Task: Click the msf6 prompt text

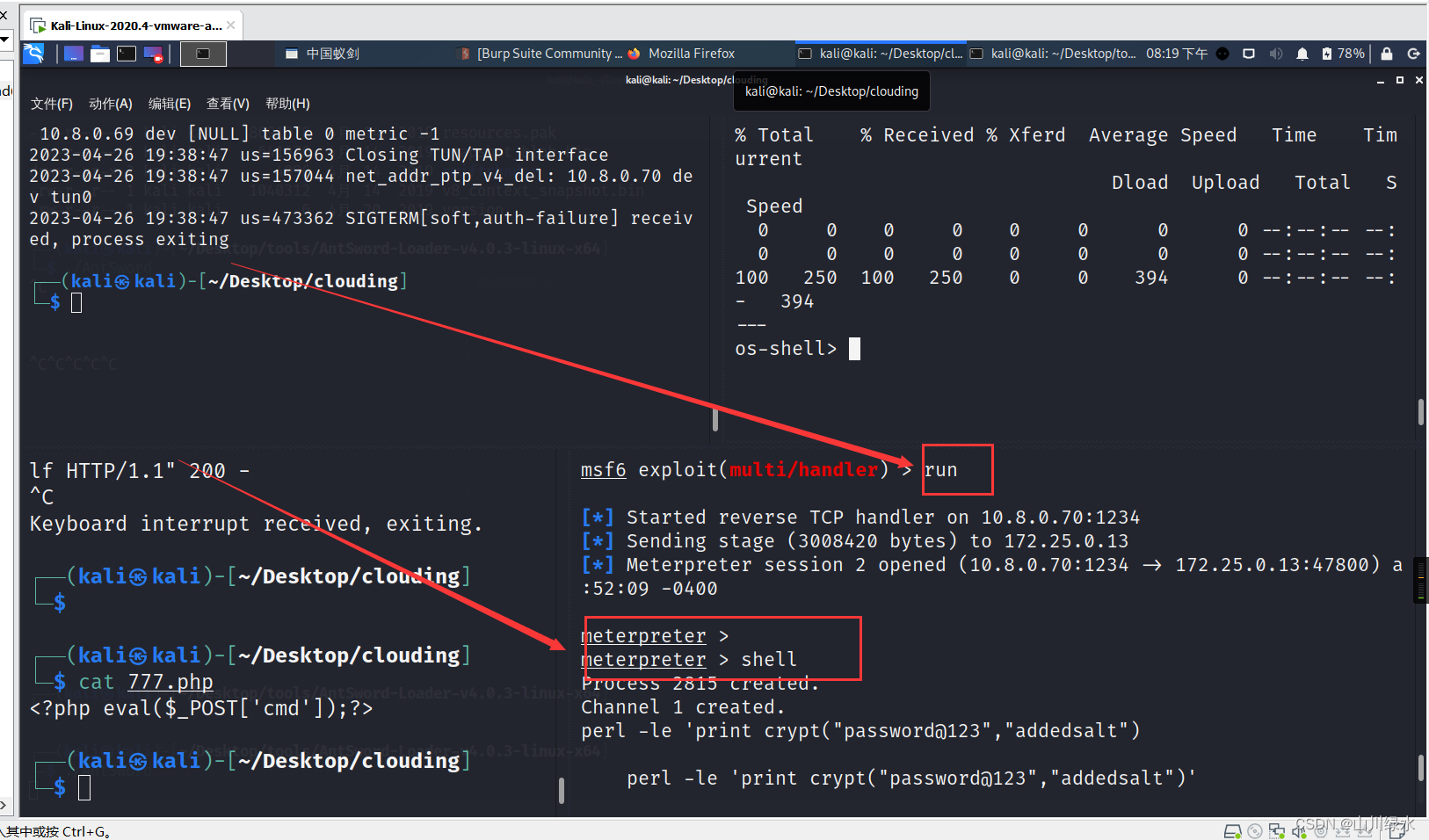Action: pyautogui.click(x=604, y=470)
